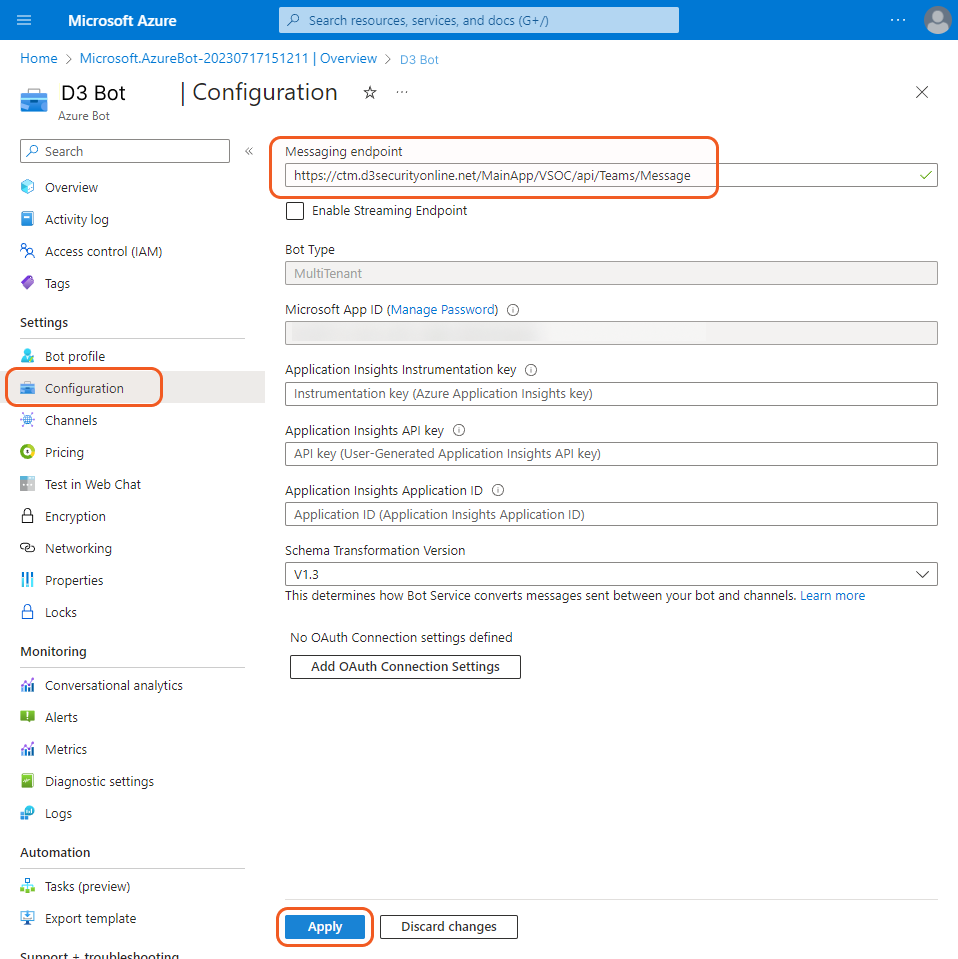This screenshot has width=958, height=959.
Task: Navigate to Diagnostic settings
Action: (99, 781)
